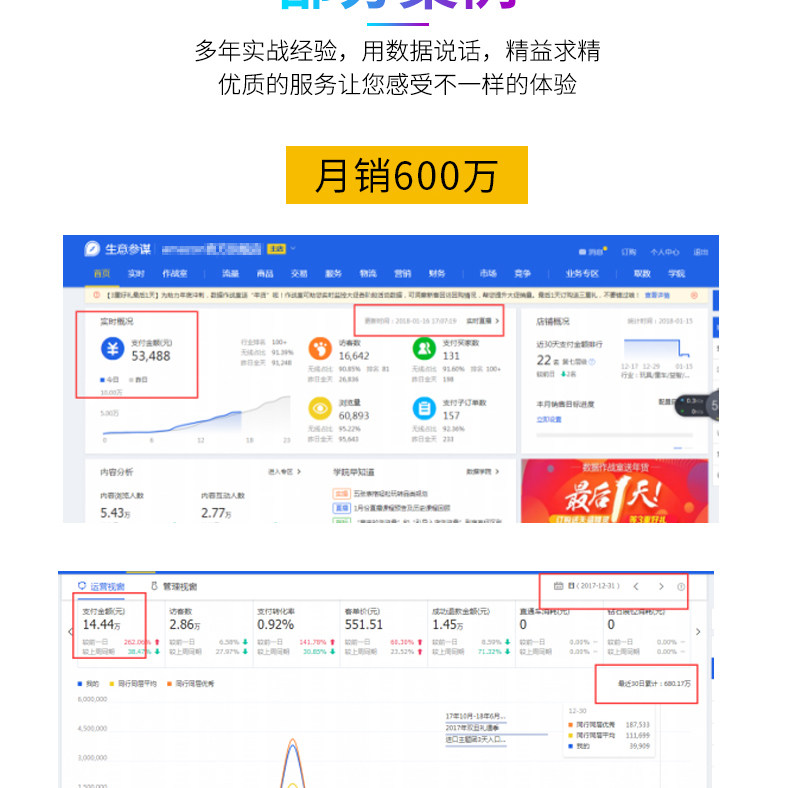Click the 生意参谋 logo icon
Image resolution: width=790 pixels, height=788 pixels.
coord(92,248)
